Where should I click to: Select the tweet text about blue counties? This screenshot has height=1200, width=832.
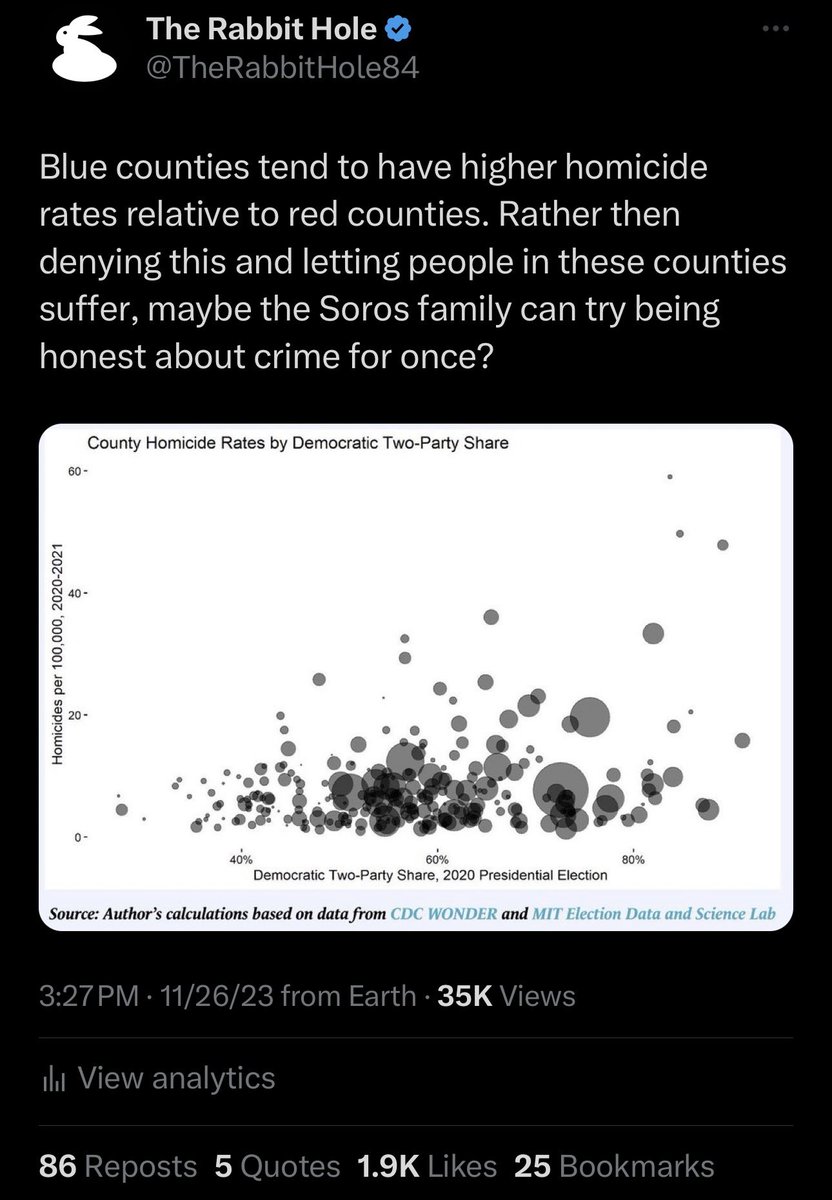(412, 260)
